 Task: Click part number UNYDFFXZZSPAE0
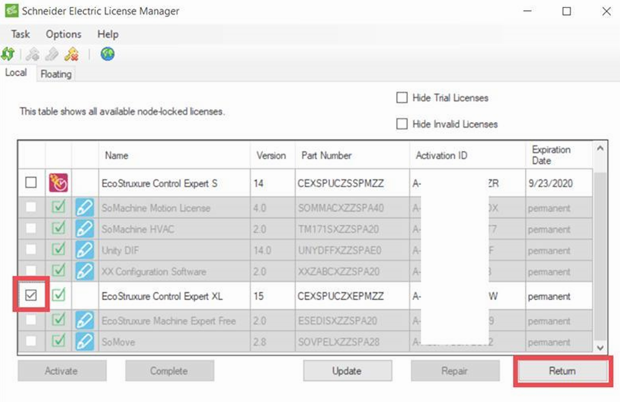tap(340, 250)
